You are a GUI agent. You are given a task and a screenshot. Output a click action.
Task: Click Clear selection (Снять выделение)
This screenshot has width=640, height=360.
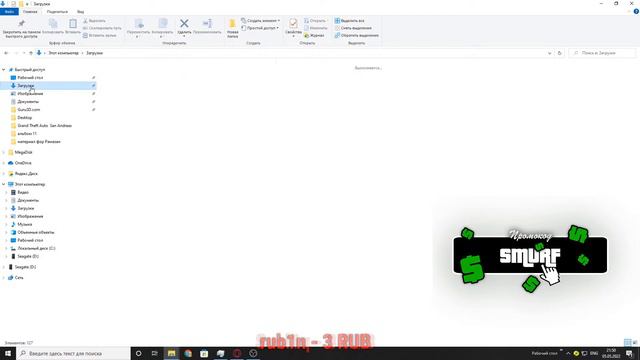[x=353, y=28]
